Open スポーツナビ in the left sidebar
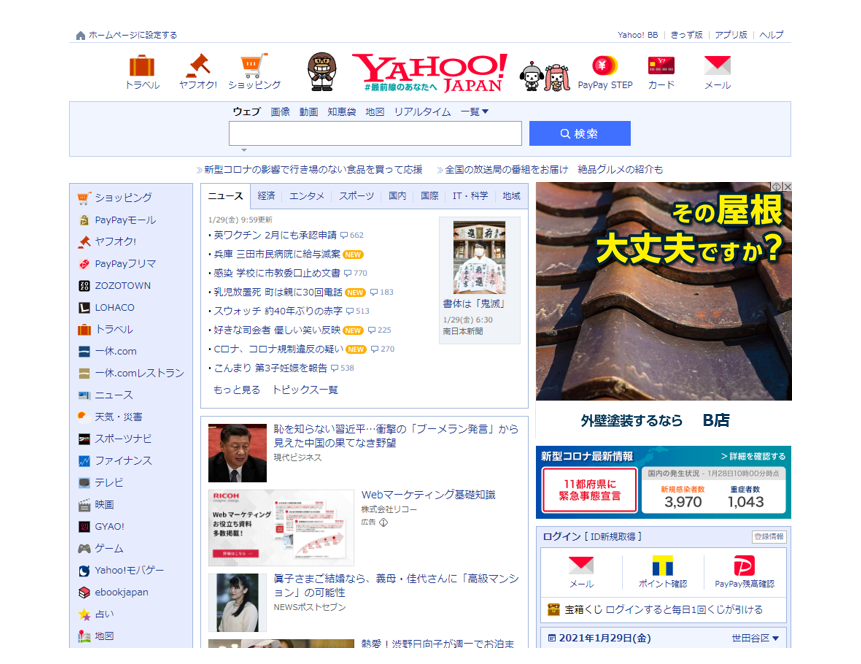 coord(123,439)
